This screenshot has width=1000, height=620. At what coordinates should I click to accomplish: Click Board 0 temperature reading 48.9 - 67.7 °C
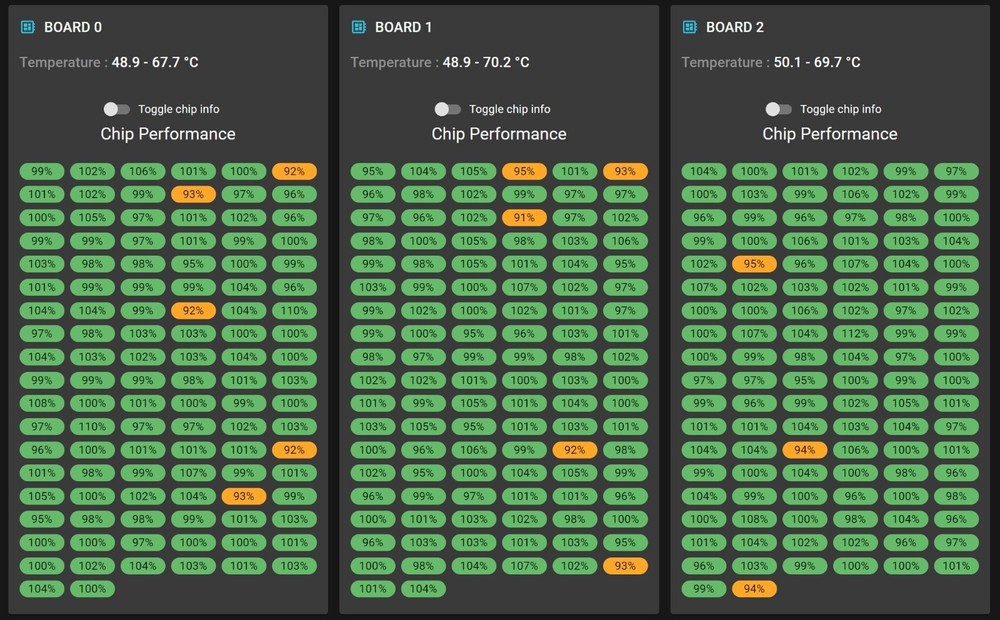tap(155, 63)
